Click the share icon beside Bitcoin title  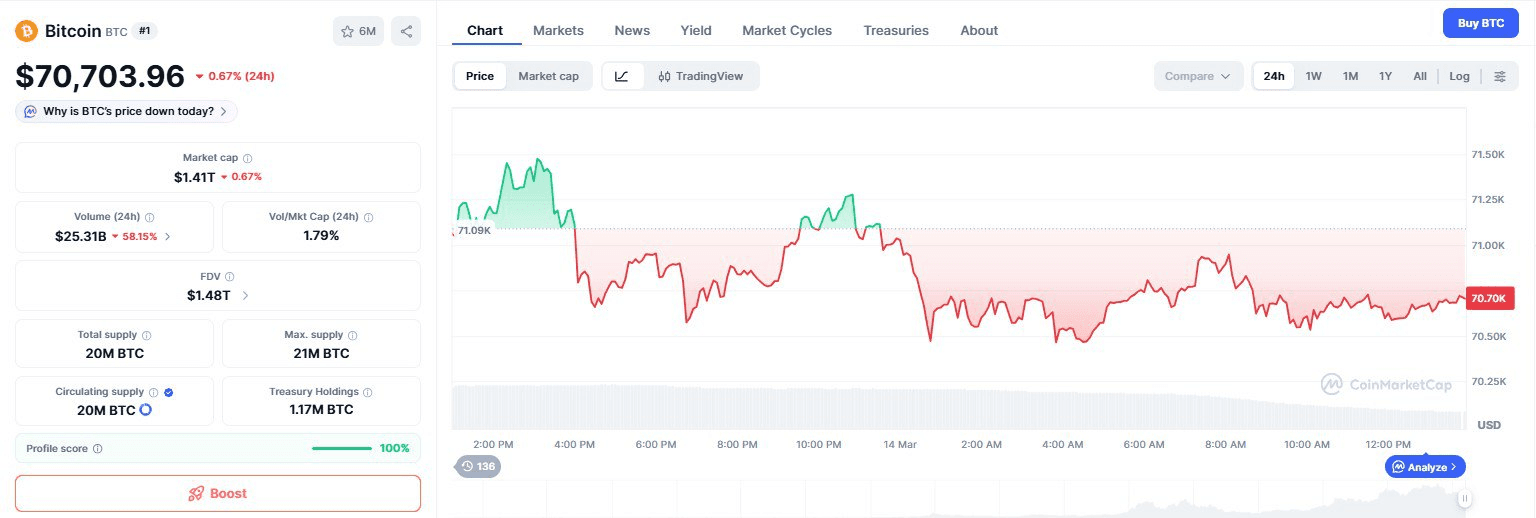406,31
